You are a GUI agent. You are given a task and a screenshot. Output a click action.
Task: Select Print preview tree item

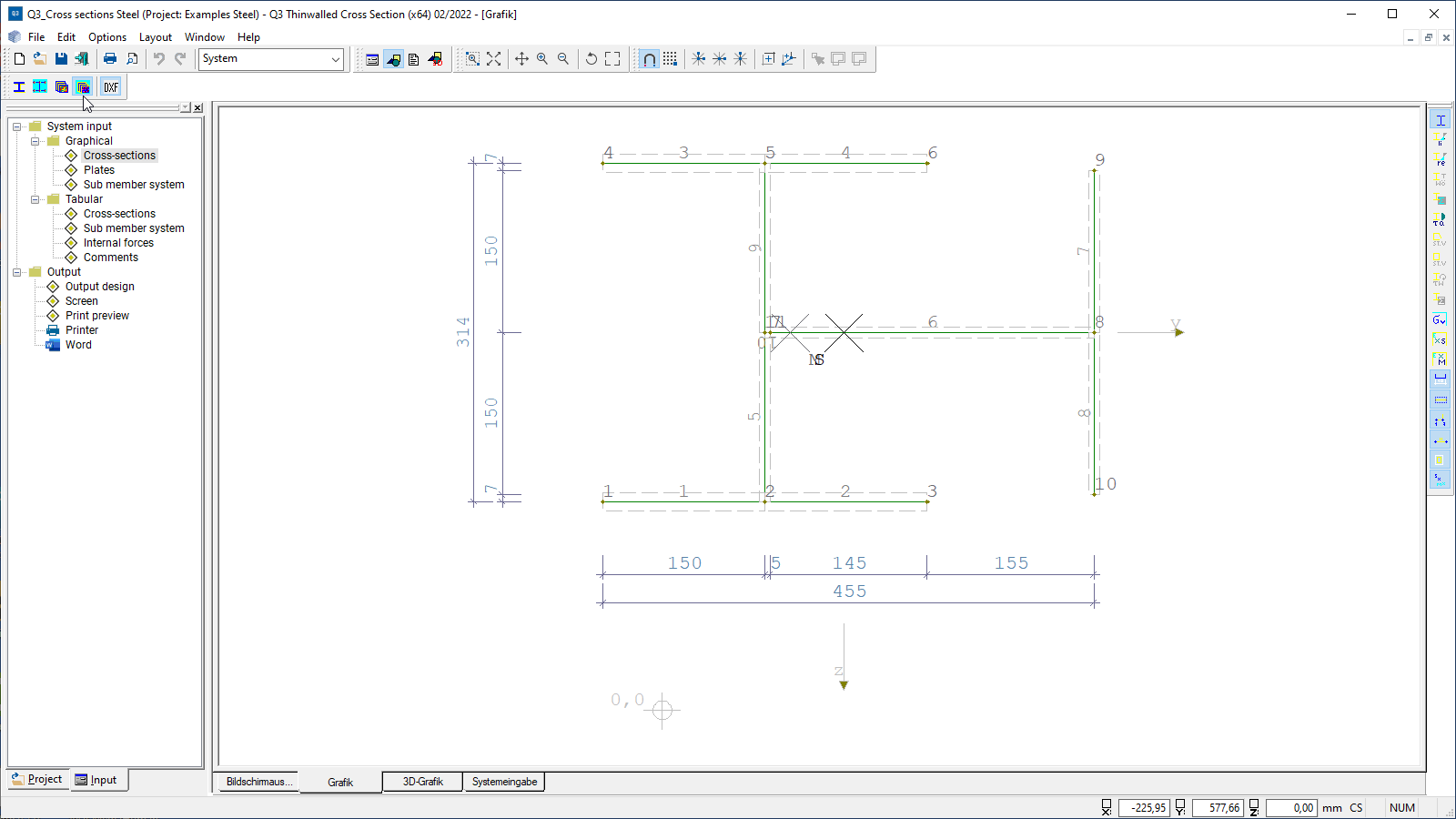(97, 316)
